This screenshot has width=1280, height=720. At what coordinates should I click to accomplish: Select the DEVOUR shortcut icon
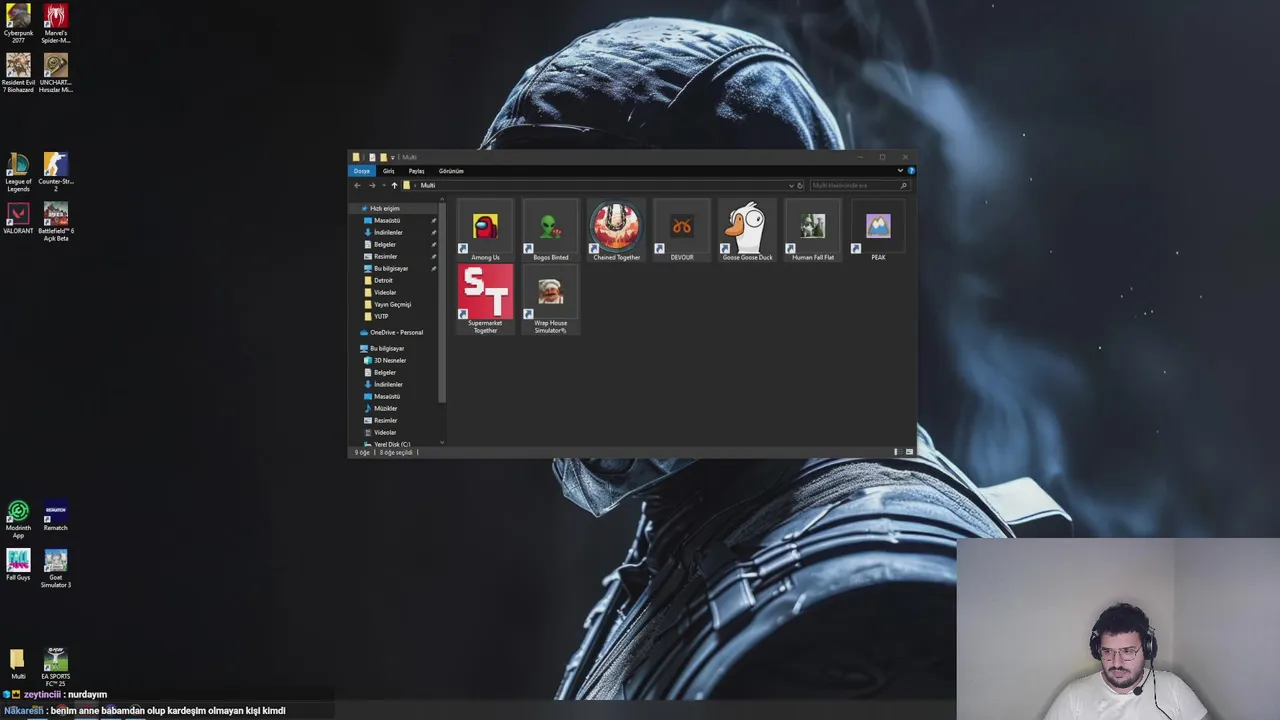click(682, 231)
